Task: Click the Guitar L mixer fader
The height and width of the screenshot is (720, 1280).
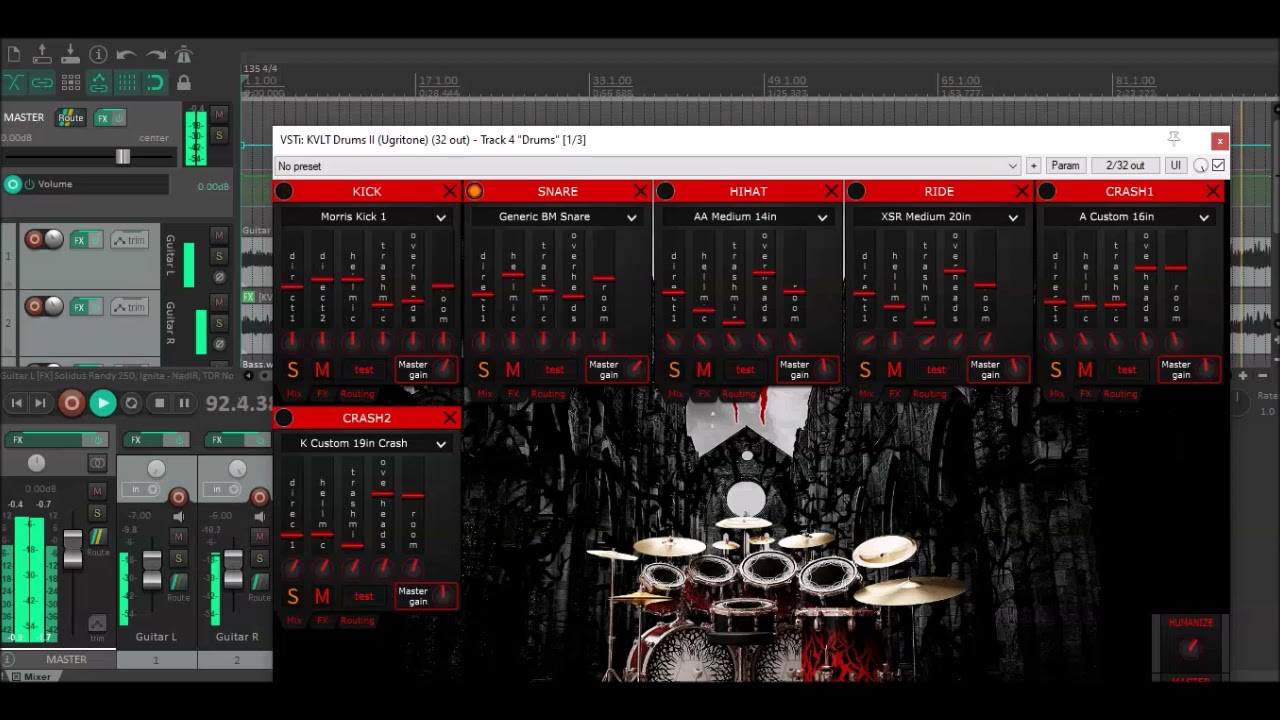Action: click(152, 570)
